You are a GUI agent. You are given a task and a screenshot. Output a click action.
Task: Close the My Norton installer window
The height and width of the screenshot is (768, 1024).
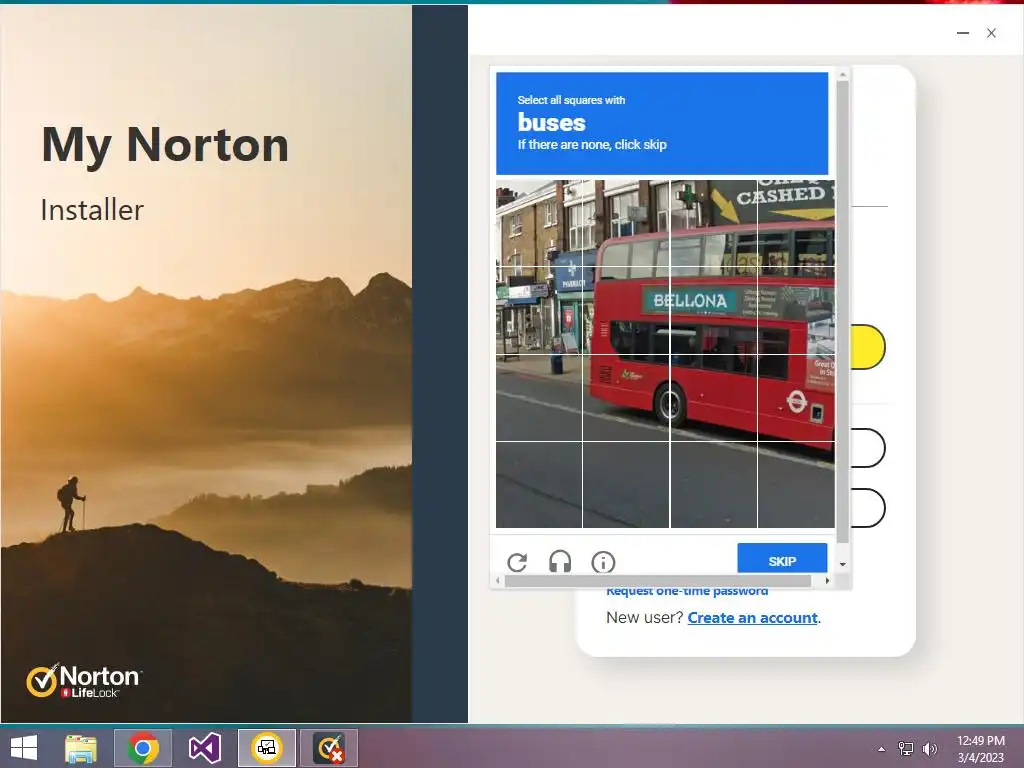coord(991,33)
